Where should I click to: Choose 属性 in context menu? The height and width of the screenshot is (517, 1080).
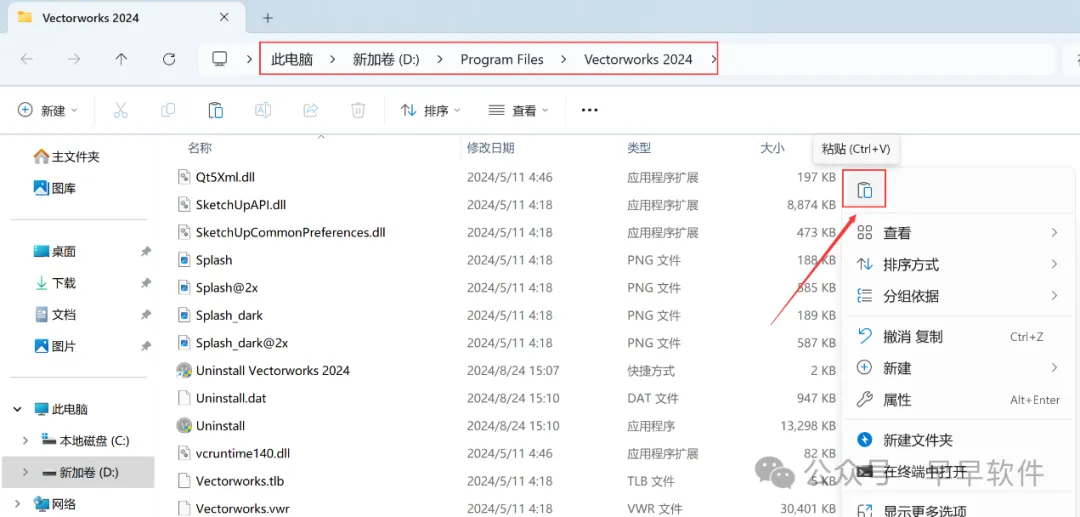[x=957, y=400]
